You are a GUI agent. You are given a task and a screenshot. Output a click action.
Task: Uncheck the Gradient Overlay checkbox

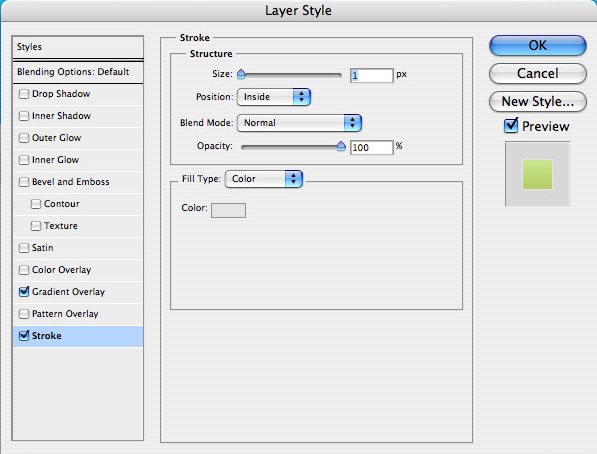coord(24,292)
